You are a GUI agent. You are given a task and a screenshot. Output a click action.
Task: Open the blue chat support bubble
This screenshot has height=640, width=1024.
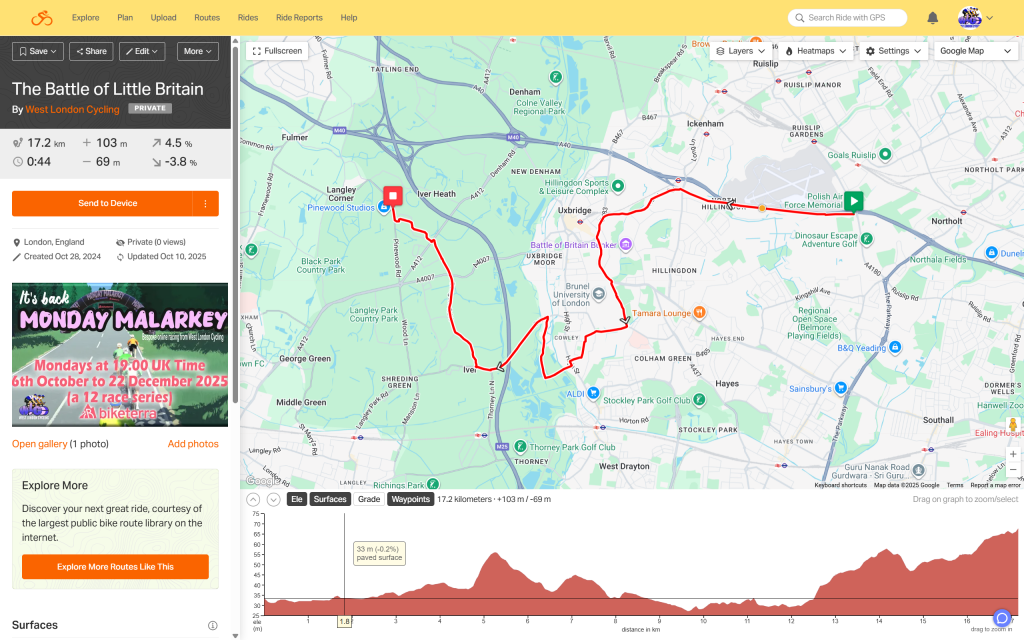[x=1002, y=619]
